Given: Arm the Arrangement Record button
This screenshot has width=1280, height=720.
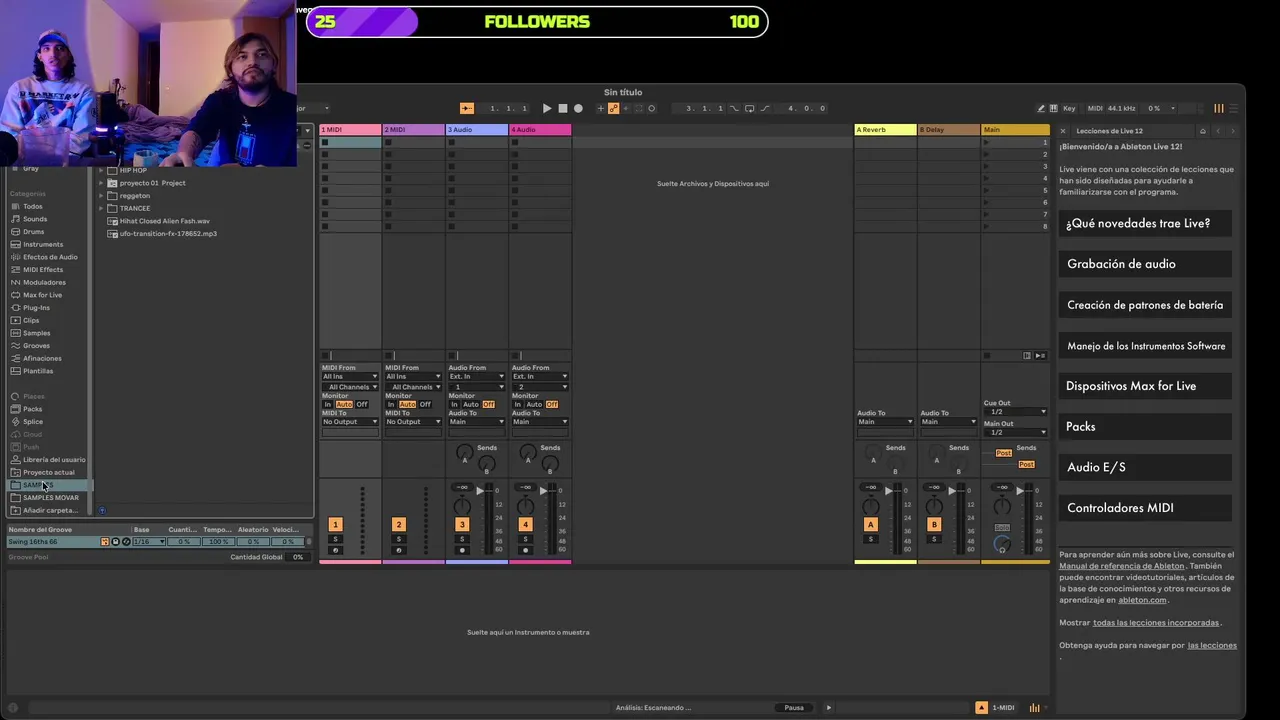Looking at the screenshot, I should click(x=578, y=108).
